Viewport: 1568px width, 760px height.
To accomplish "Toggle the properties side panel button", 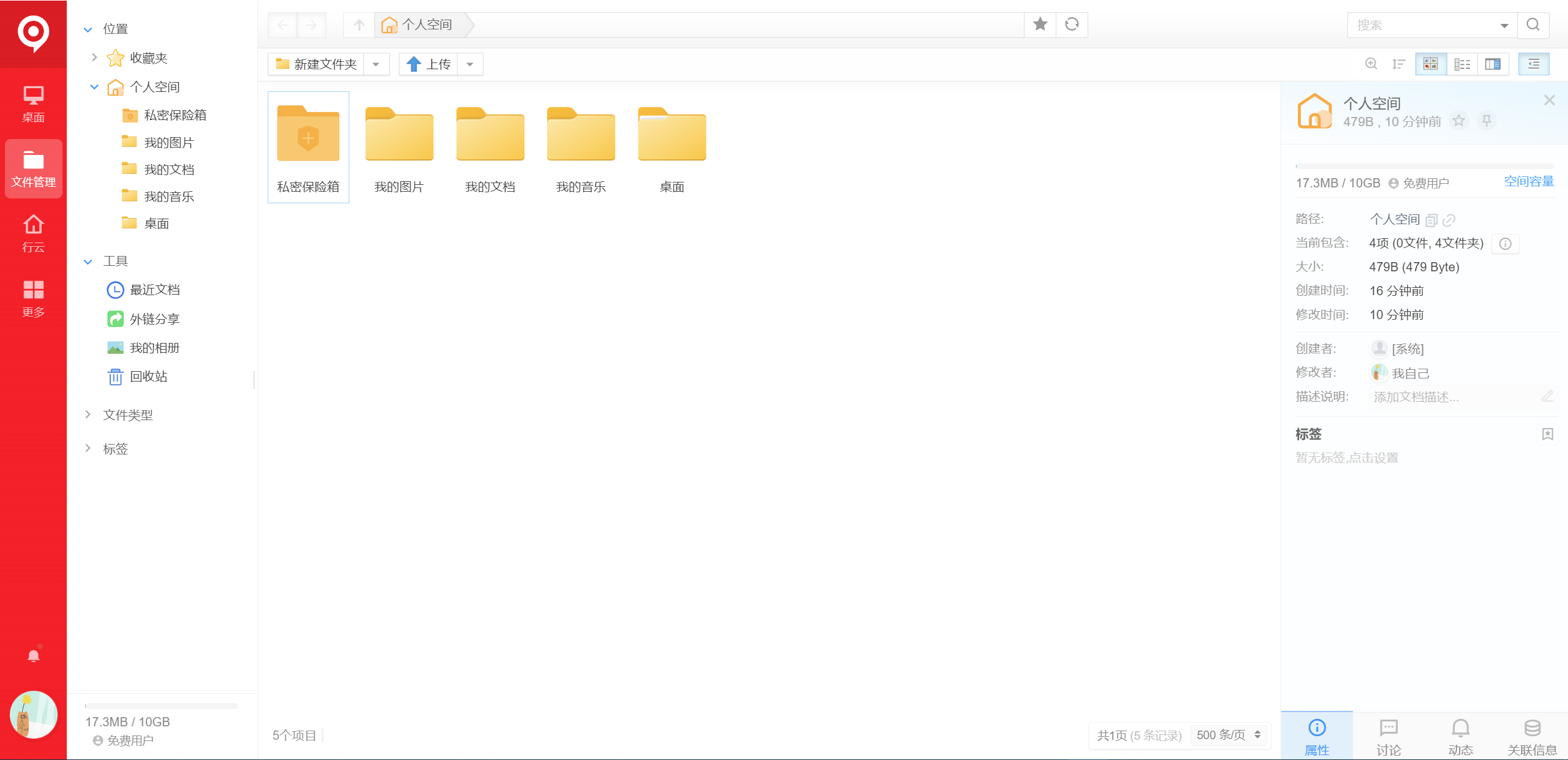I will 1533,64.
